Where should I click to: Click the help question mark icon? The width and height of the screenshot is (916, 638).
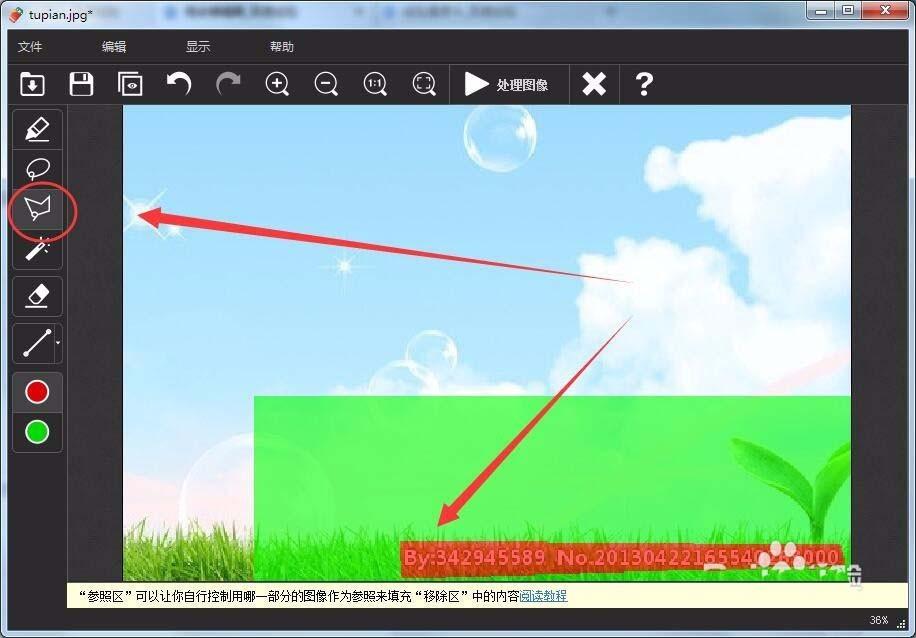click(x=644, y=84)
